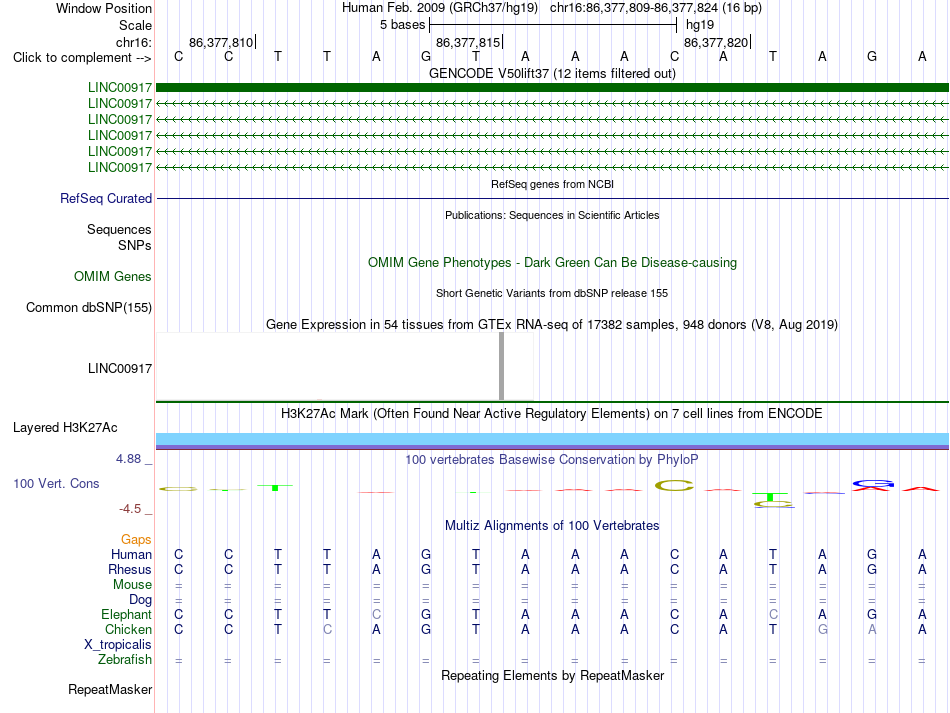
Task: Click the faded C in the Chicken row
Action: pos(327,629)
